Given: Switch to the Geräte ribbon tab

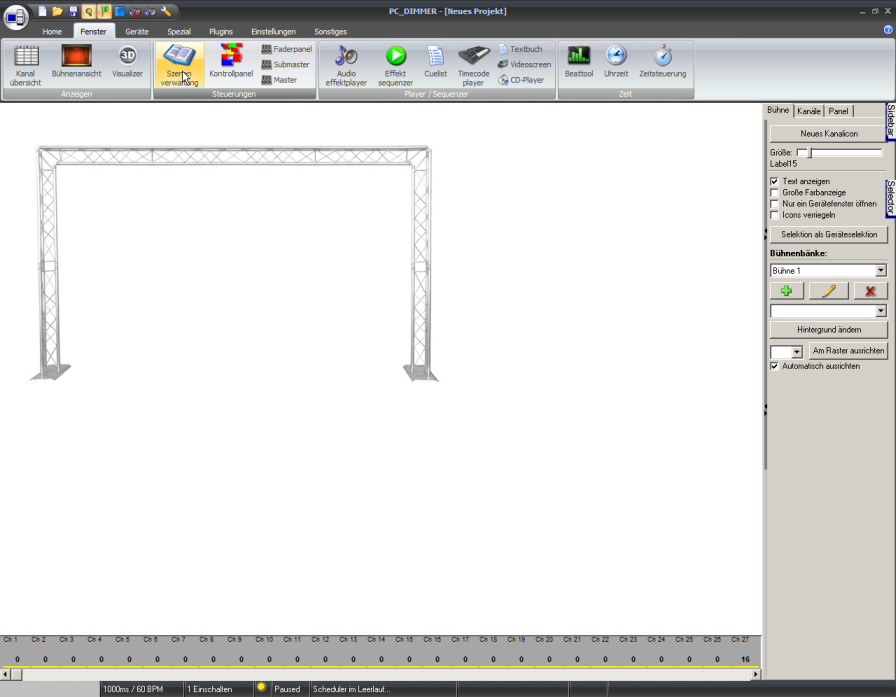Looking at the screenshot, I should (137, 31).
